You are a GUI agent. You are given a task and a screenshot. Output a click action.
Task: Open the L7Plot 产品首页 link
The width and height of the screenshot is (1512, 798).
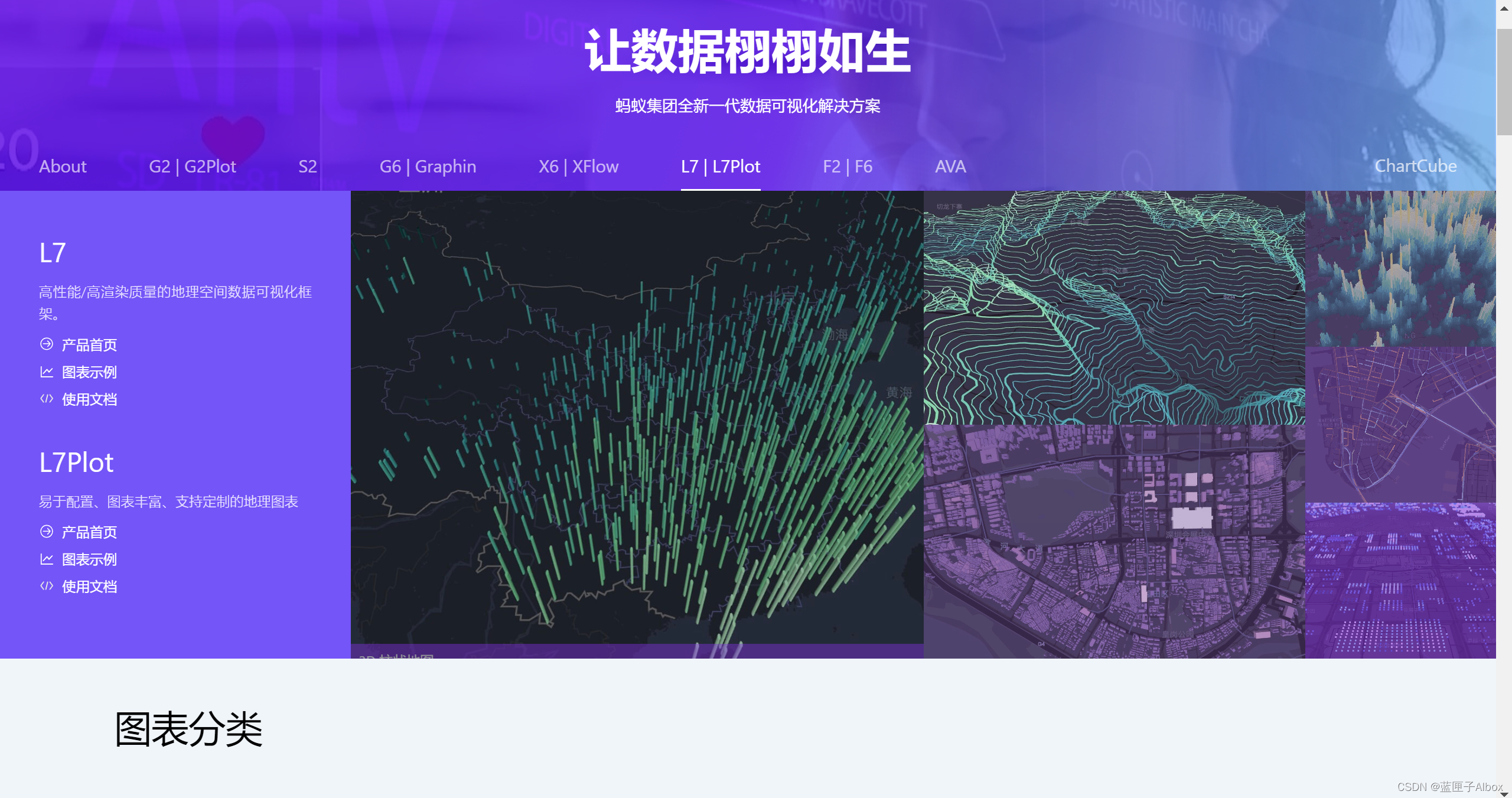(89, 532)
